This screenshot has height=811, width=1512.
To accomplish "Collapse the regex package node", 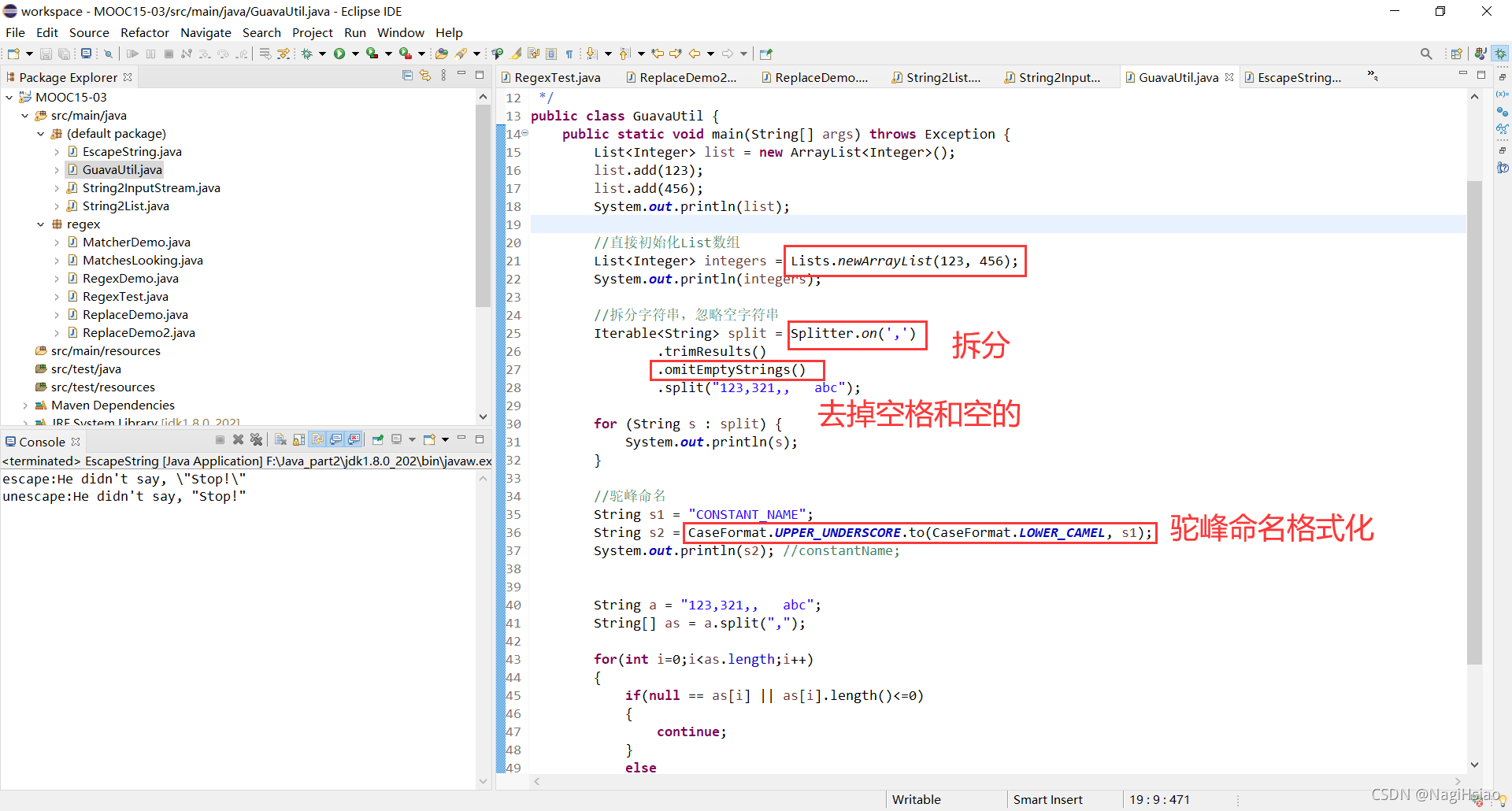I will tap(40, 224).
